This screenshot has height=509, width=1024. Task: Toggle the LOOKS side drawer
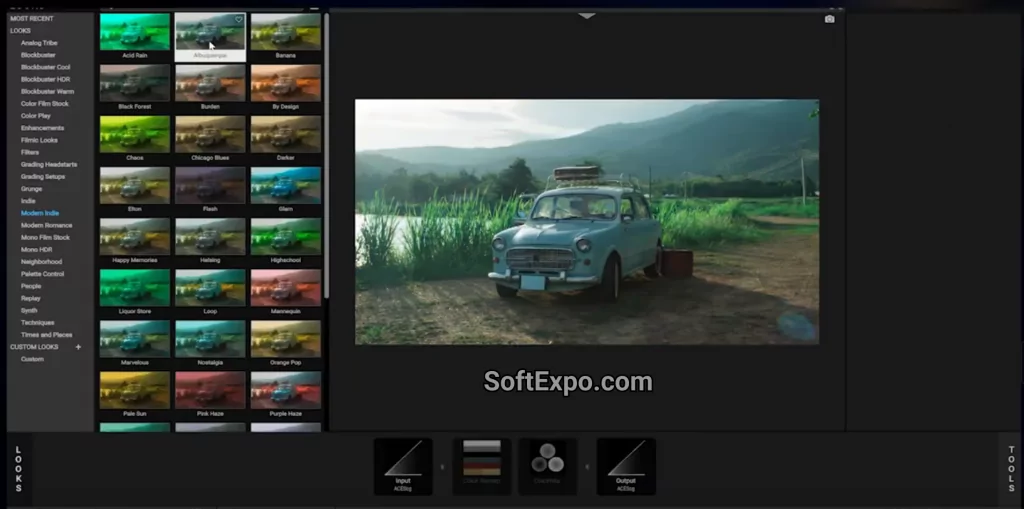[x=18, y=468]
